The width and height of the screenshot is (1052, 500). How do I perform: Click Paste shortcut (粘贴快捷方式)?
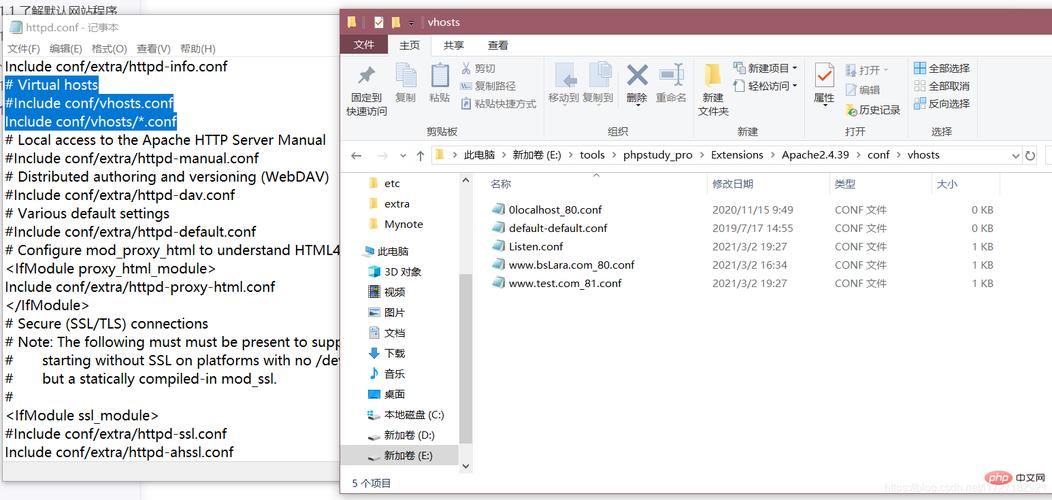coord(499,104)
